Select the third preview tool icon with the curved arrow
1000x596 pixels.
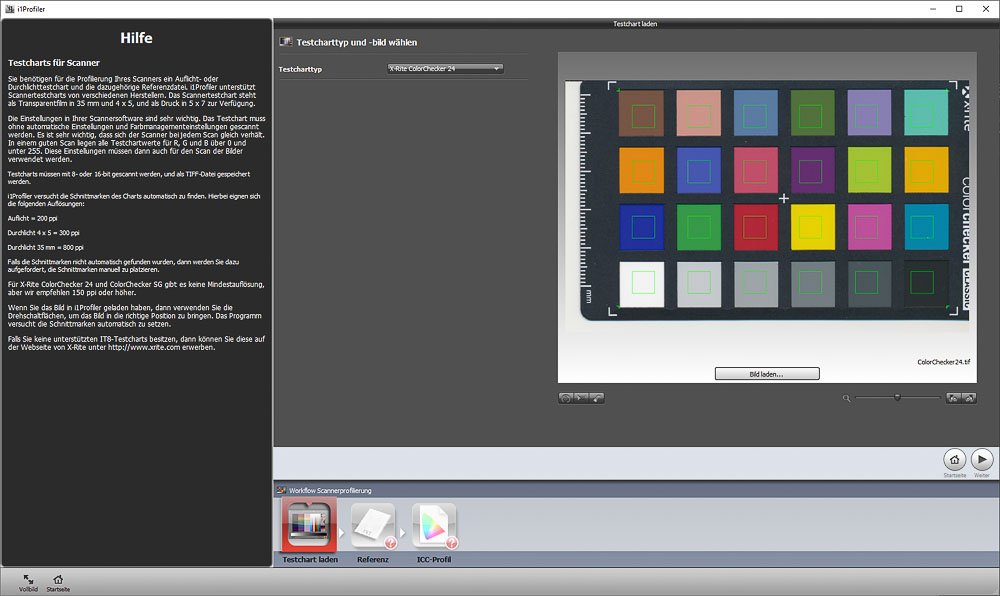coord(596,398)
